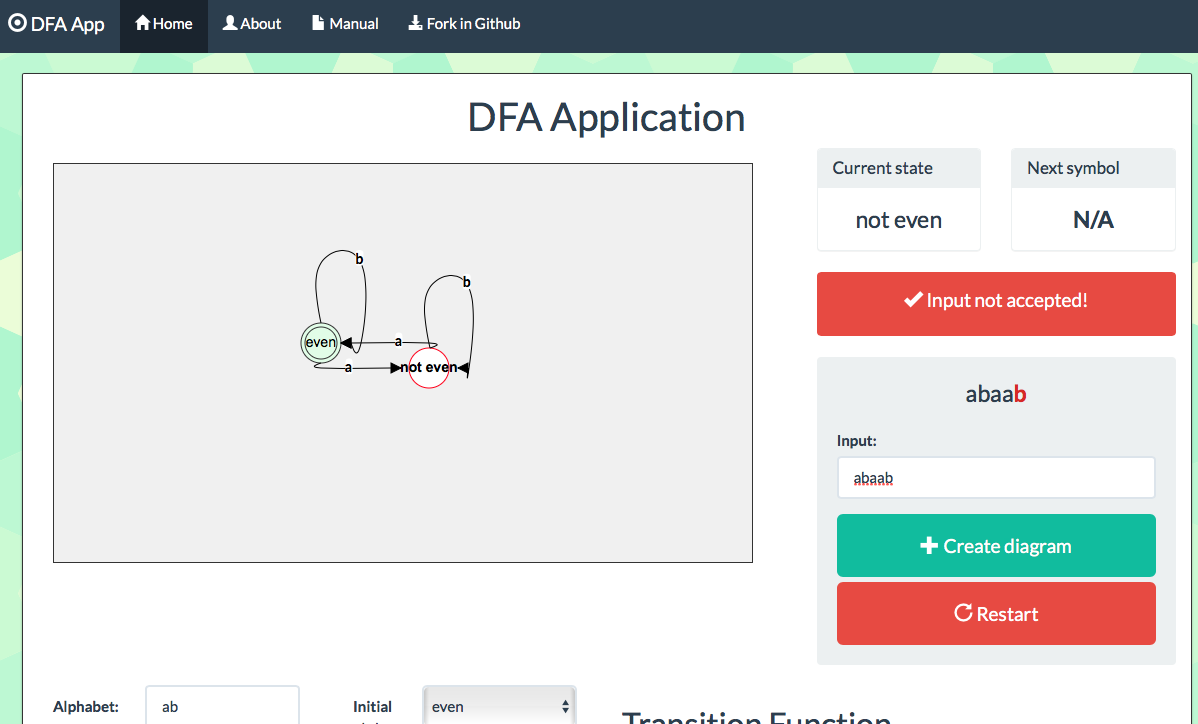Open the Initial state dropdown showing even
This screenshot has height=724, width=1198.
tap(499, 706)
